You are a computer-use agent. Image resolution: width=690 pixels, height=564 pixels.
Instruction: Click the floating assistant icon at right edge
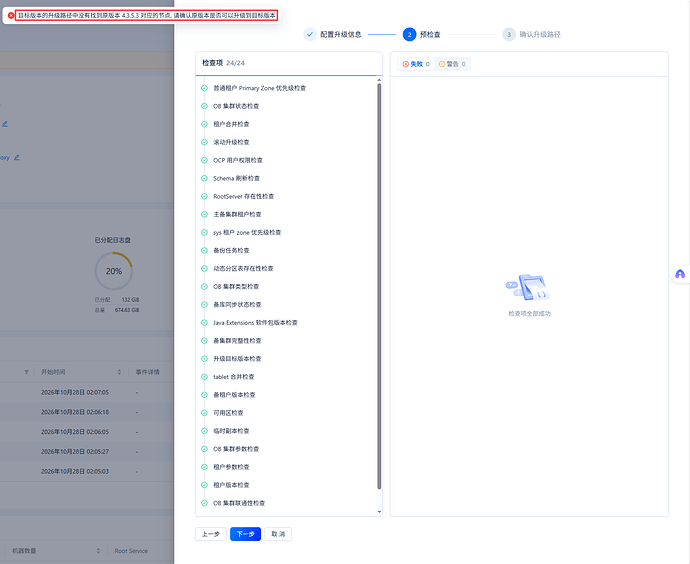click(x=680, y=274)
